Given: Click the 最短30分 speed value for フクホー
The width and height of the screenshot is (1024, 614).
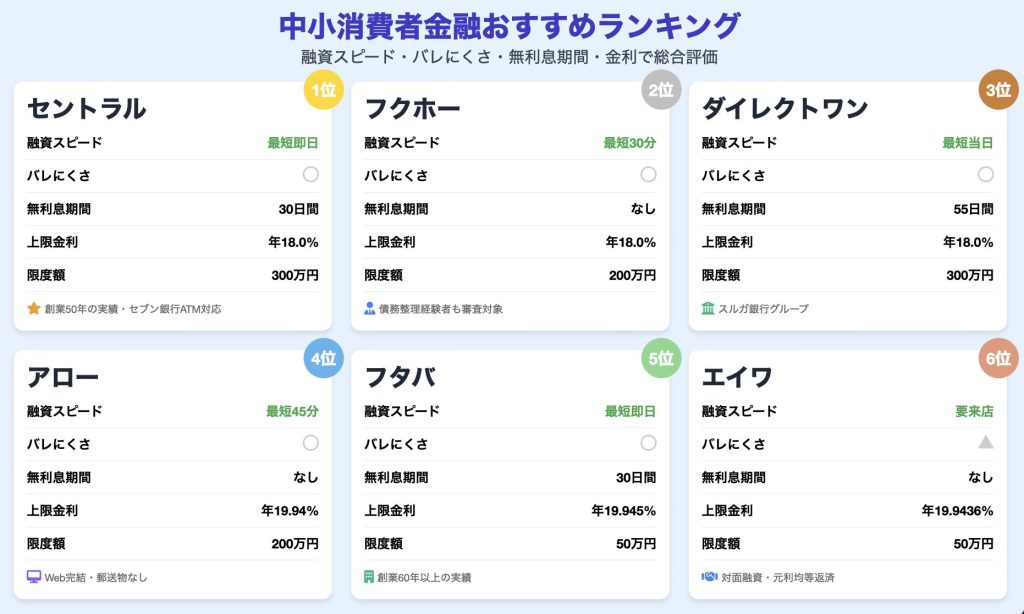Looking at the screenshot, I should (630, 143).
